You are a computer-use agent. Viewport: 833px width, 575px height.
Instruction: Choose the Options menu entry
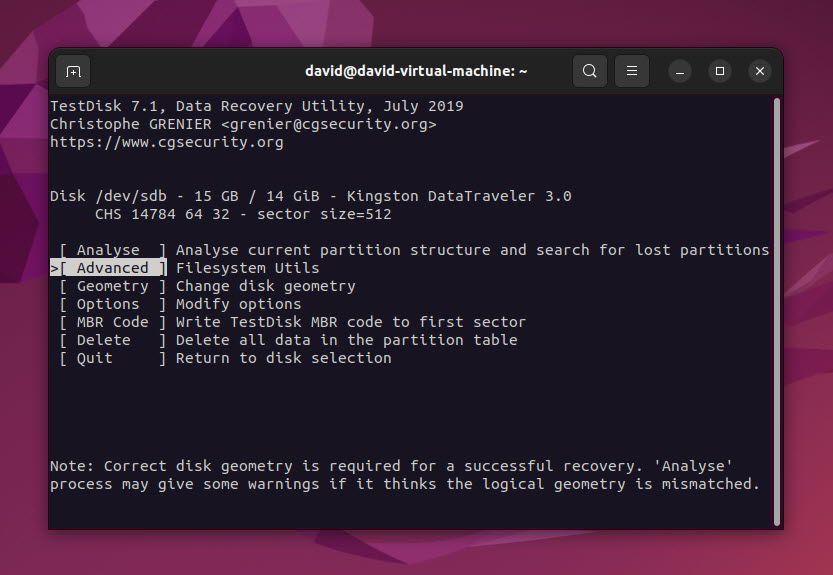coord(113,304)
